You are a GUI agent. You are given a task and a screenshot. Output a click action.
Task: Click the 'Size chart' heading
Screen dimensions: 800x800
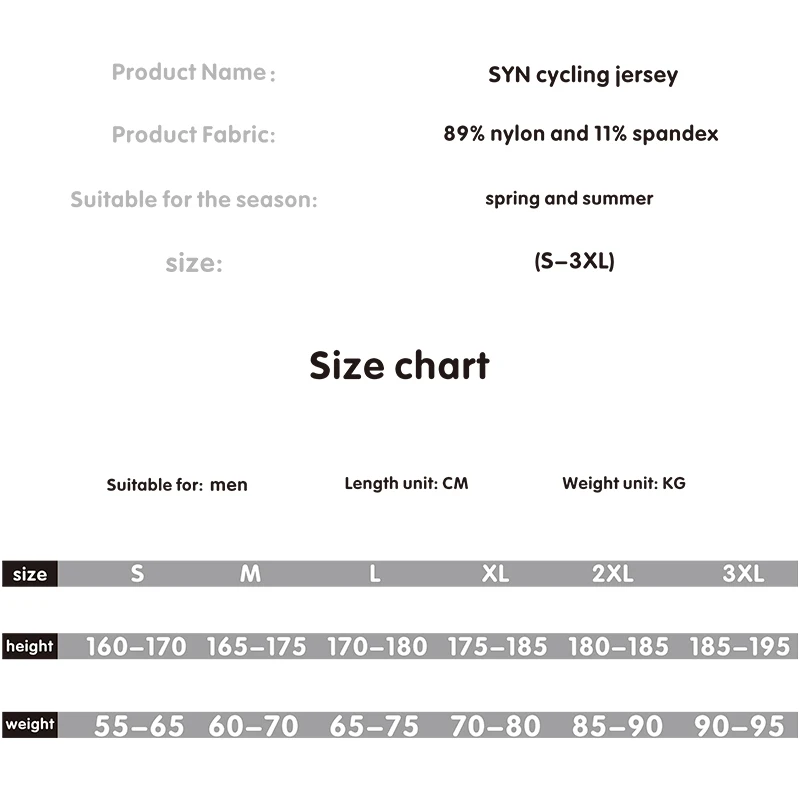click(x=399, y=366)
